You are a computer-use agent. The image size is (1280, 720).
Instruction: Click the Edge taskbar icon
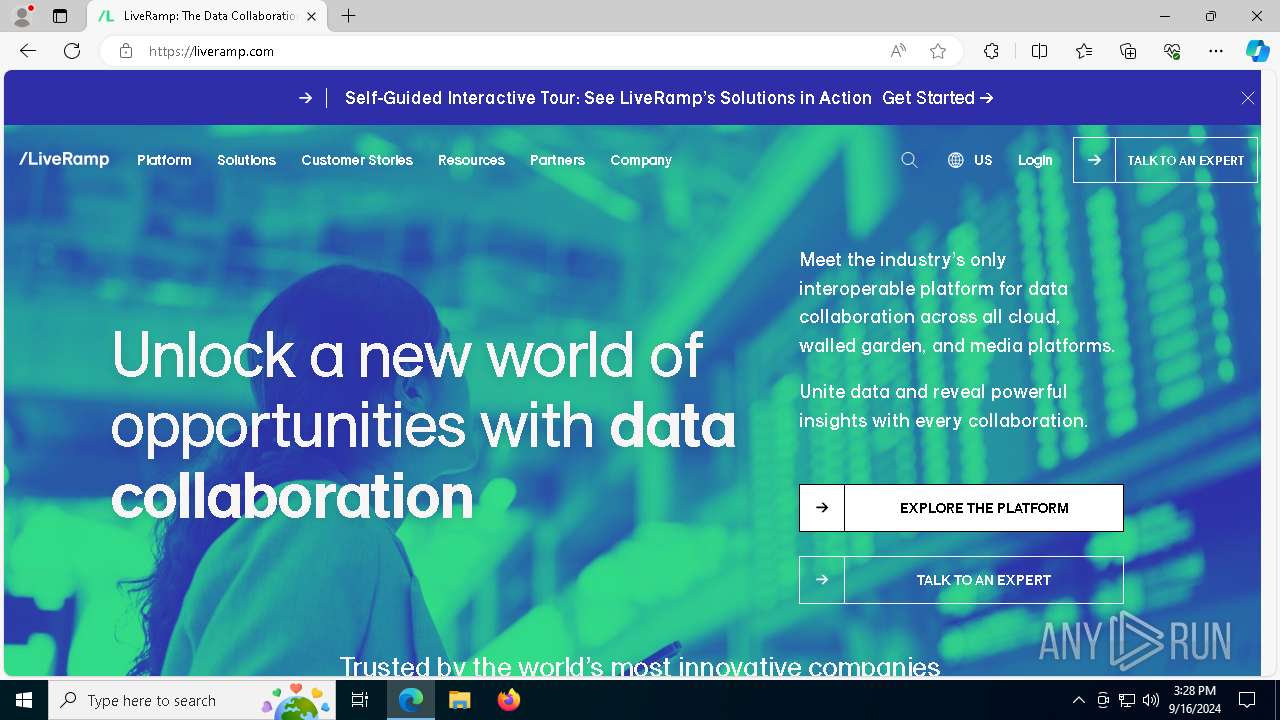411,700
